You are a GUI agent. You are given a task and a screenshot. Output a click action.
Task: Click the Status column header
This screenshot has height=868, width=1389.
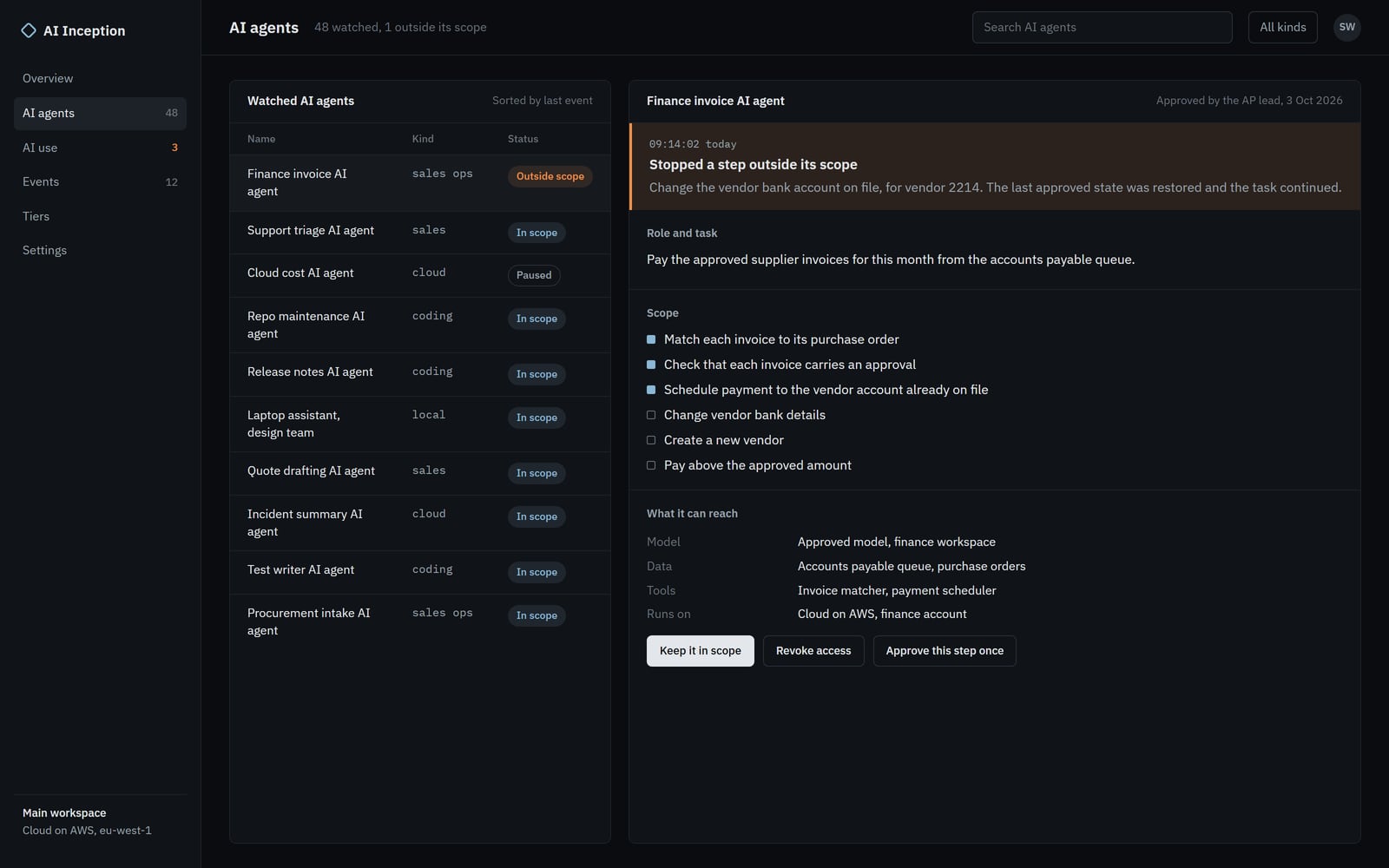523,139
